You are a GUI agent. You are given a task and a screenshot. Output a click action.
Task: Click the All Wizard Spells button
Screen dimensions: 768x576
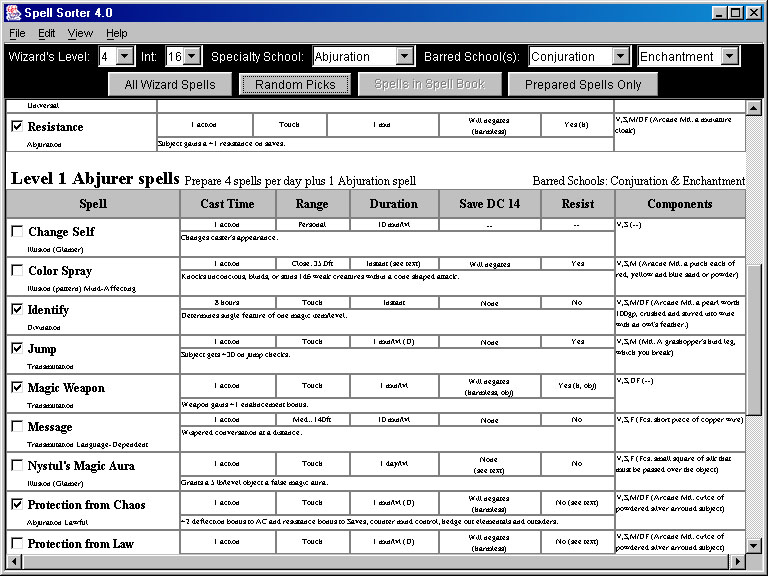coord(169,84)
